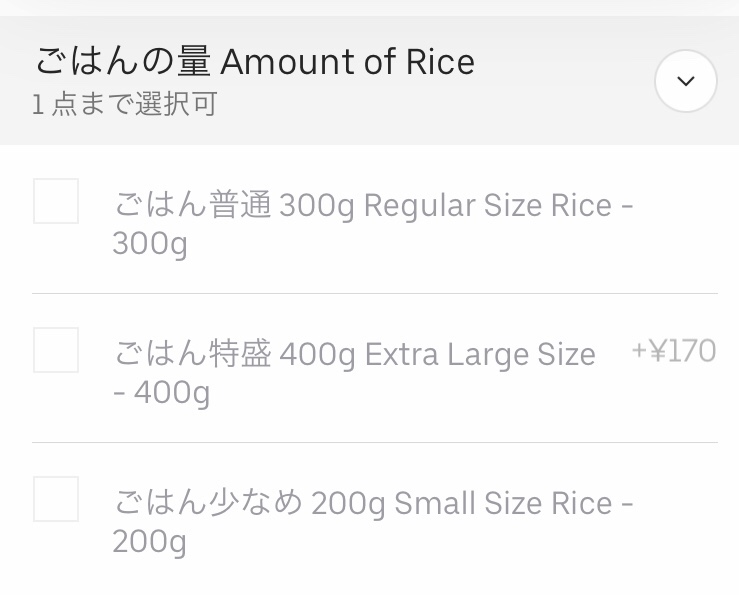Click "200g" just before Small Size Rice
This screenshot has width=739, height=595.
(x=348, y=503)
